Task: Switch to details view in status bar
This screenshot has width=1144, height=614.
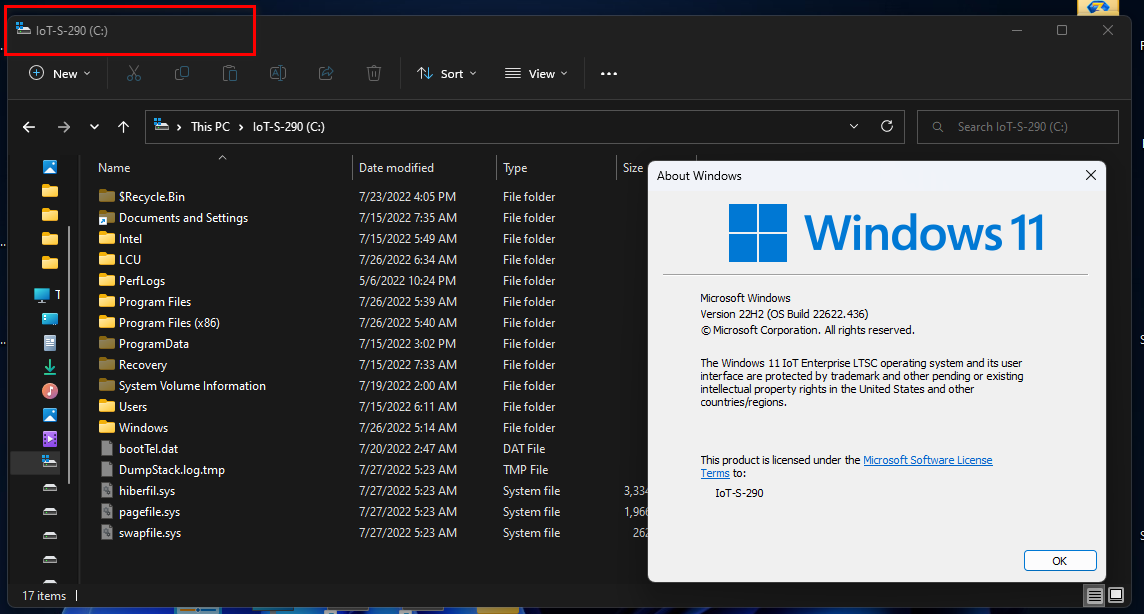Action: (1094, 596)
